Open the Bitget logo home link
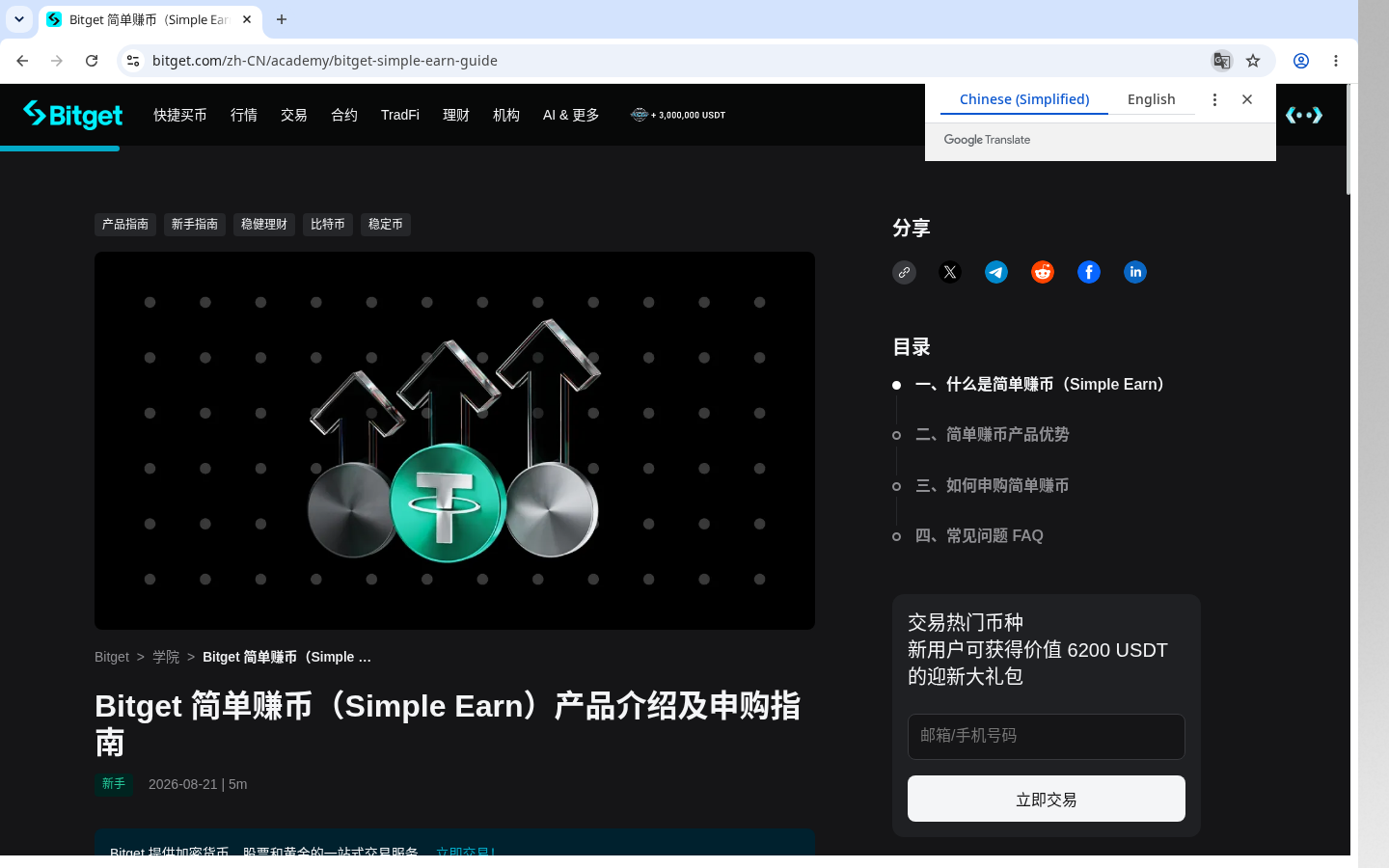Screen dimensions: 1389x868 73,115
